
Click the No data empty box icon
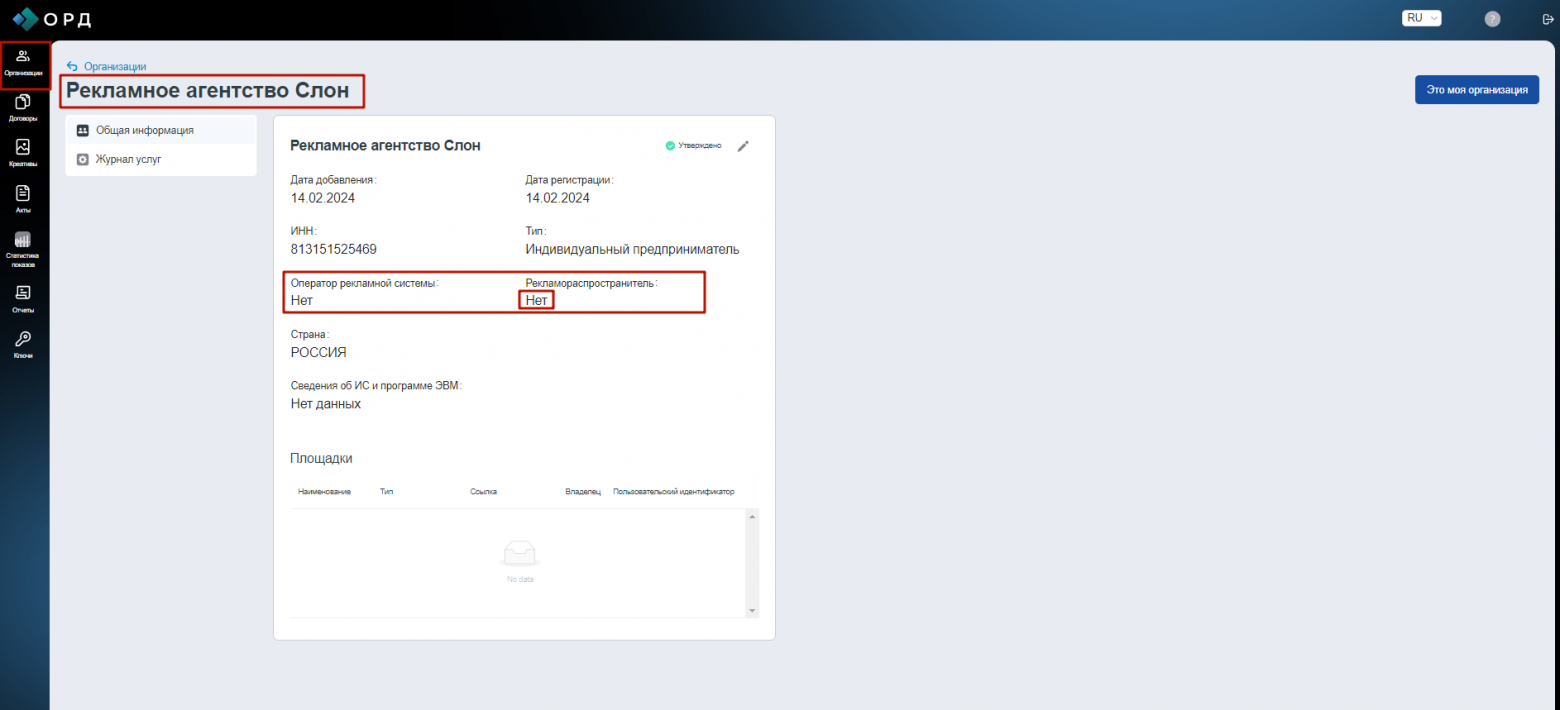[x=519, y=553]
